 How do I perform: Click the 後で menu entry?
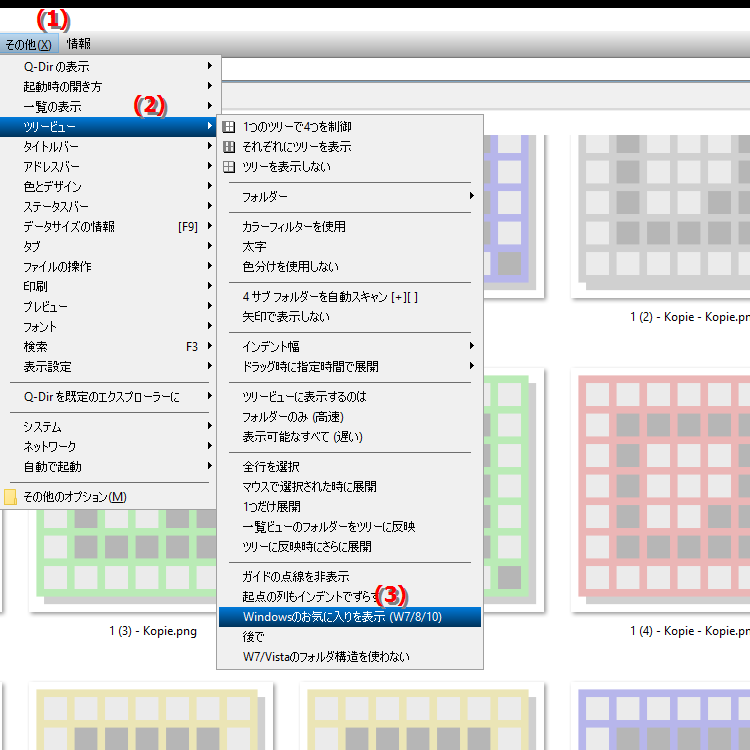[350, 637]
